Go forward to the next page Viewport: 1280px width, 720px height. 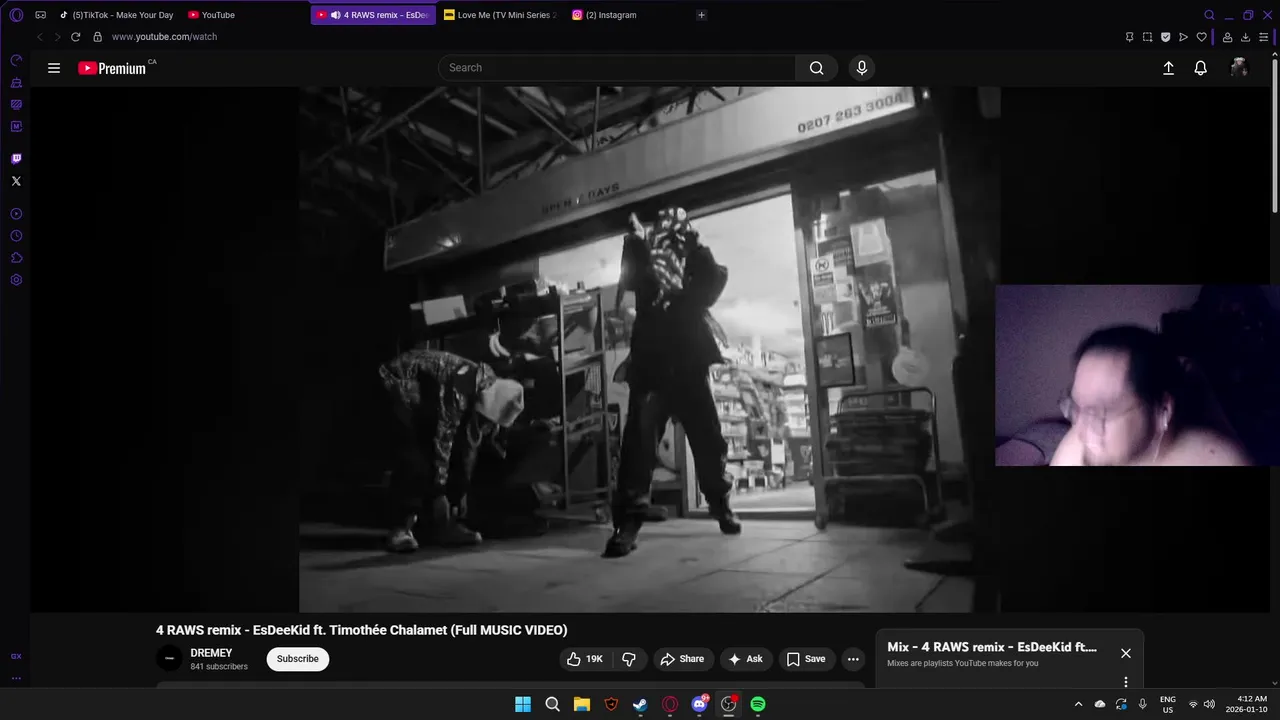(57, 37)
